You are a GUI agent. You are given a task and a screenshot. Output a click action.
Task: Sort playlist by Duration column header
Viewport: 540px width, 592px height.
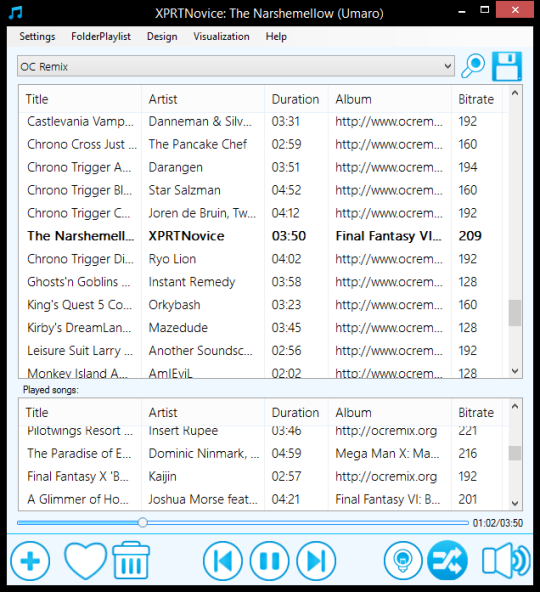296,99
